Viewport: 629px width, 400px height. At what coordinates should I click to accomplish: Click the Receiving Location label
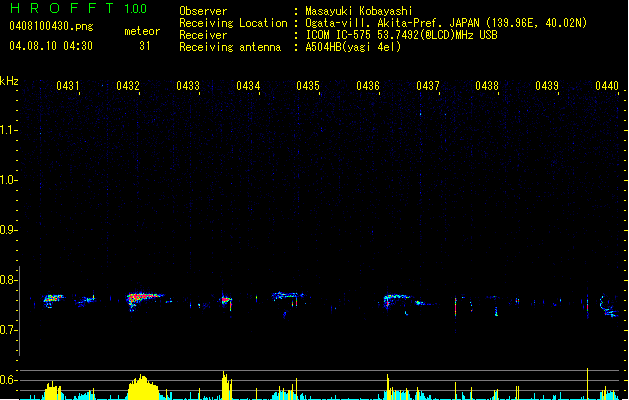233,23
